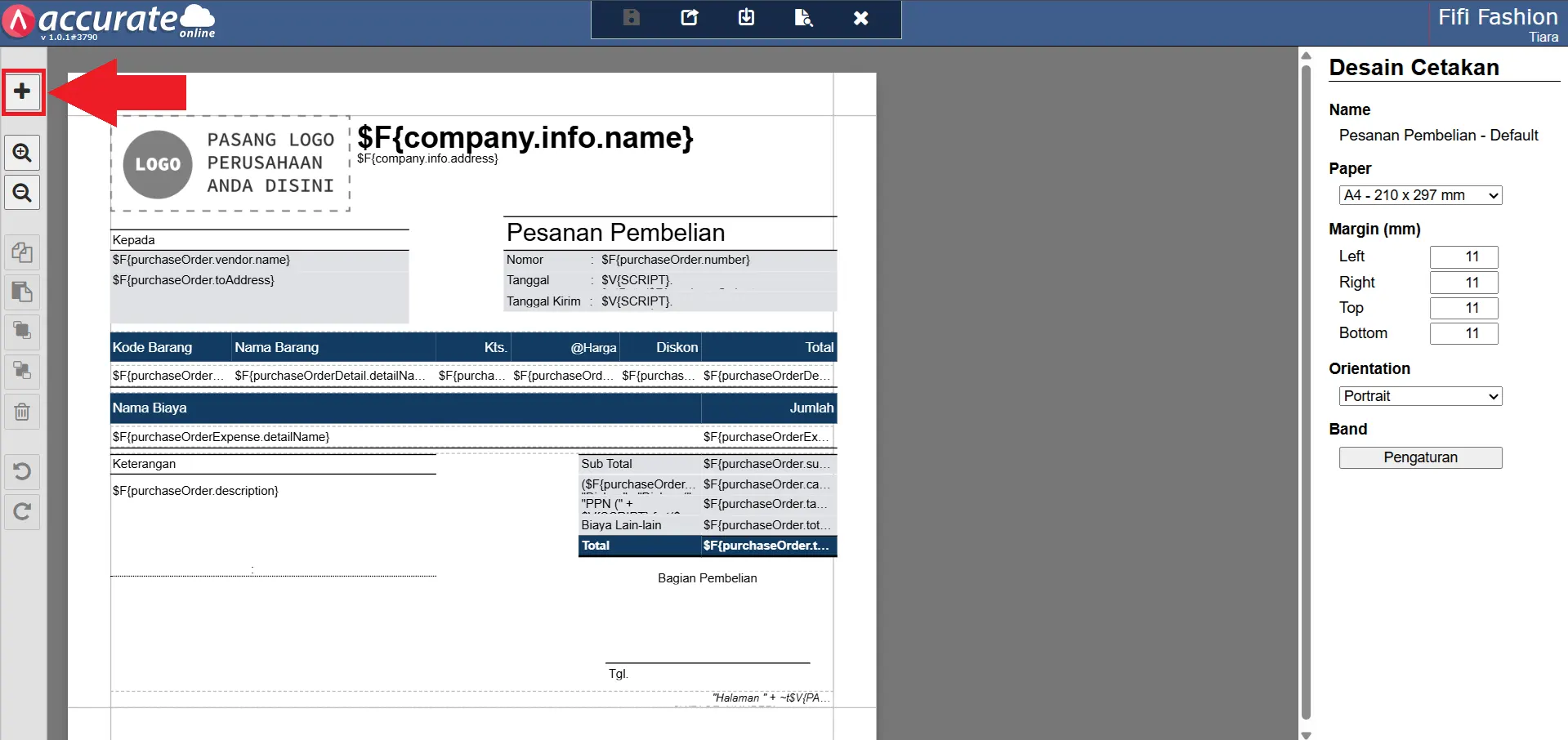1568x740 pixels.
Task: Open the Paper size dropdown
Action: (x=1419, y=194)
